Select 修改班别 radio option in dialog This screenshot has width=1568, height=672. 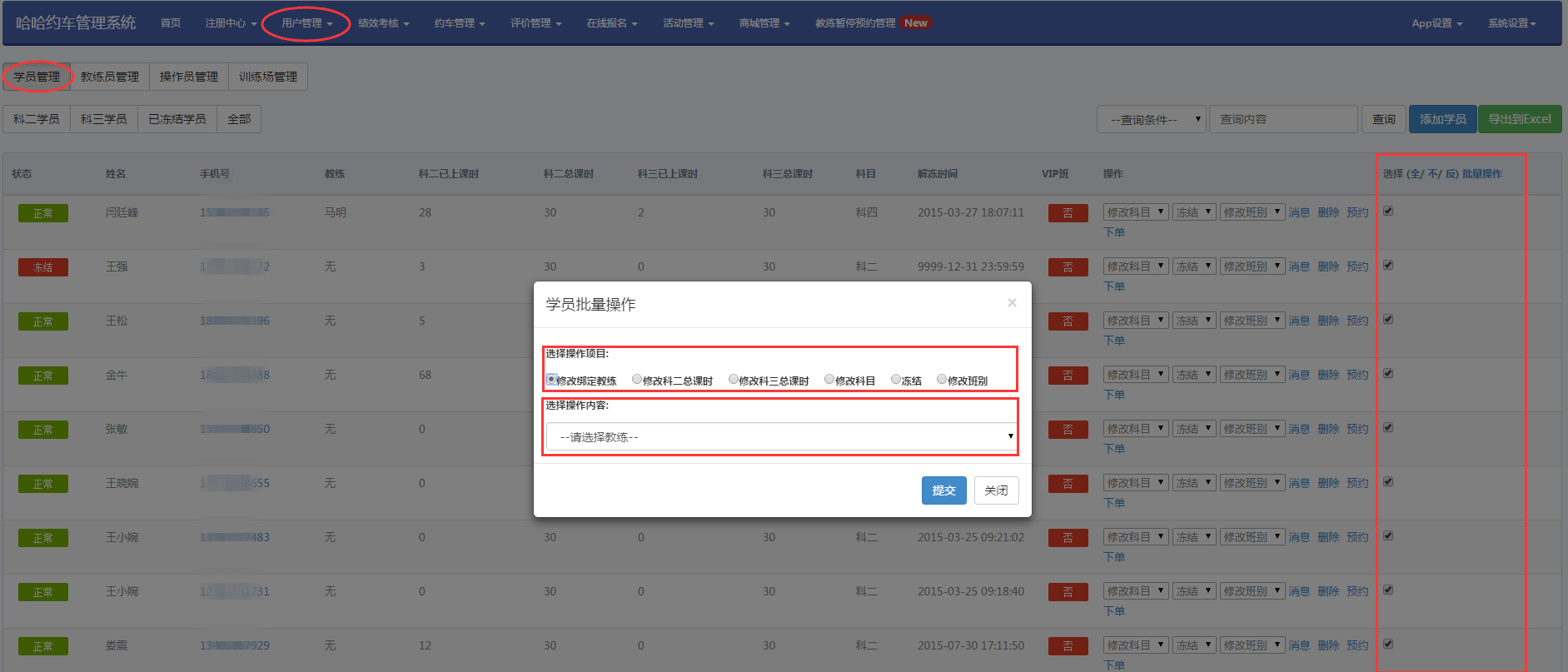pyautogui.click(x=942, y=380)
